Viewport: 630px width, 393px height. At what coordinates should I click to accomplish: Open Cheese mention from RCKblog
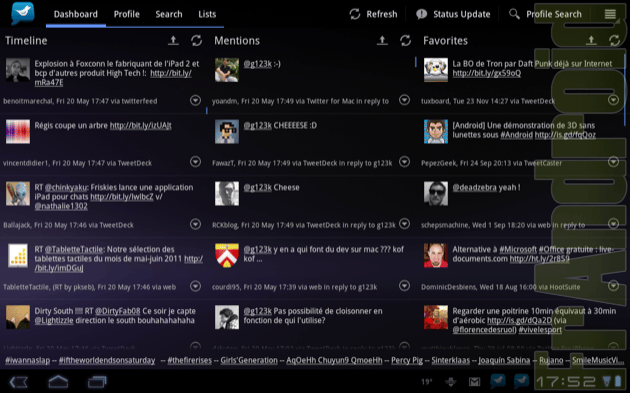point(272,188)
